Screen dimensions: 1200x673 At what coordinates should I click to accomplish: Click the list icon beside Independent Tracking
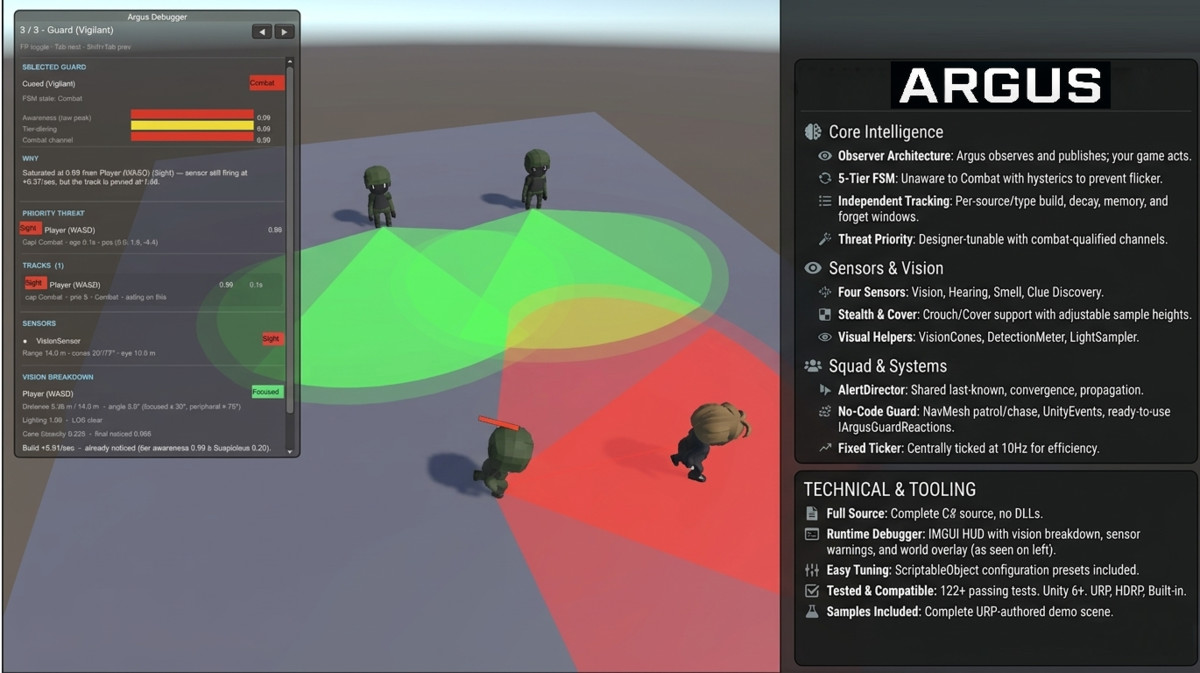coord(825,201)
